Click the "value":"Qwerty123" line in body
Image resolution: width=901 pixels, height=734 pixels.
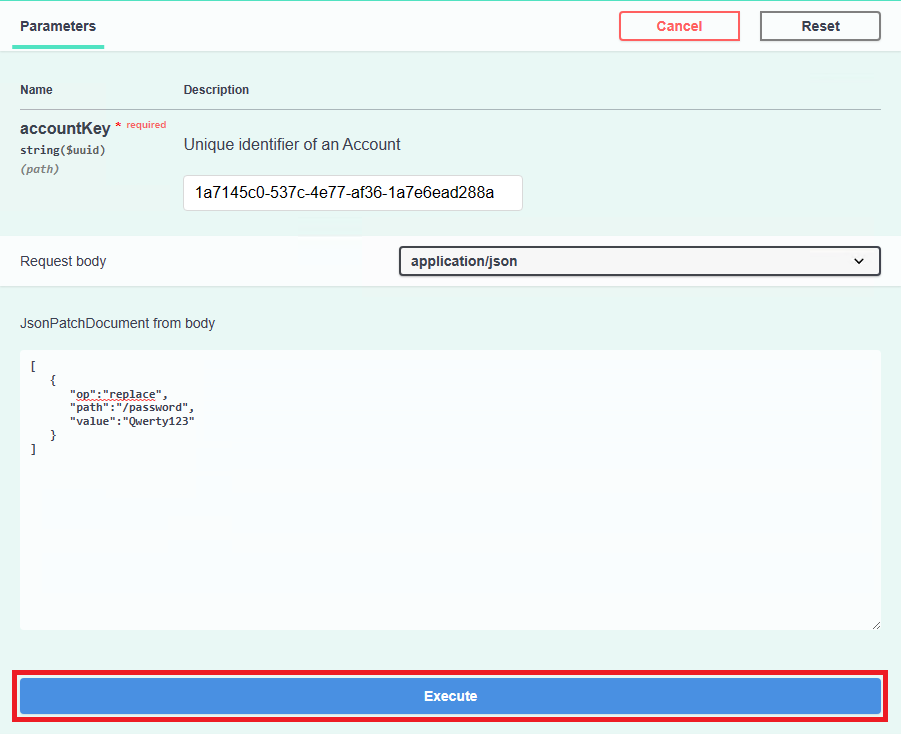pos(132,422)
